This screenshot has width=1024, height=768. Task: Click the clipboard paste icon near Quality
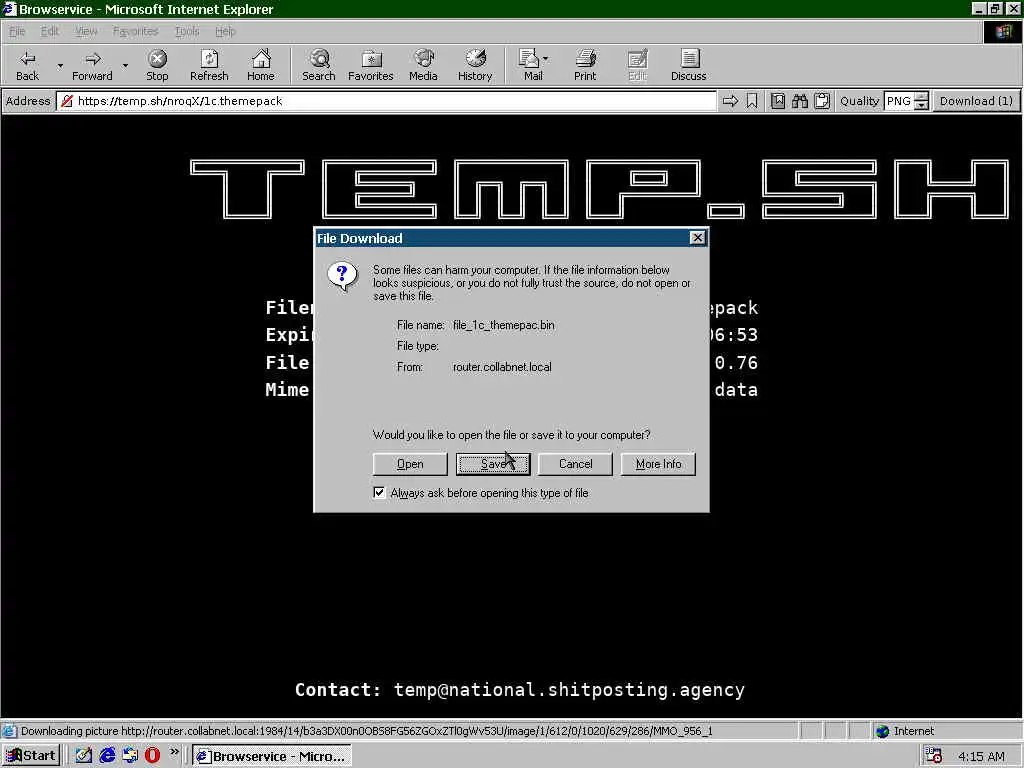(822, 101)
